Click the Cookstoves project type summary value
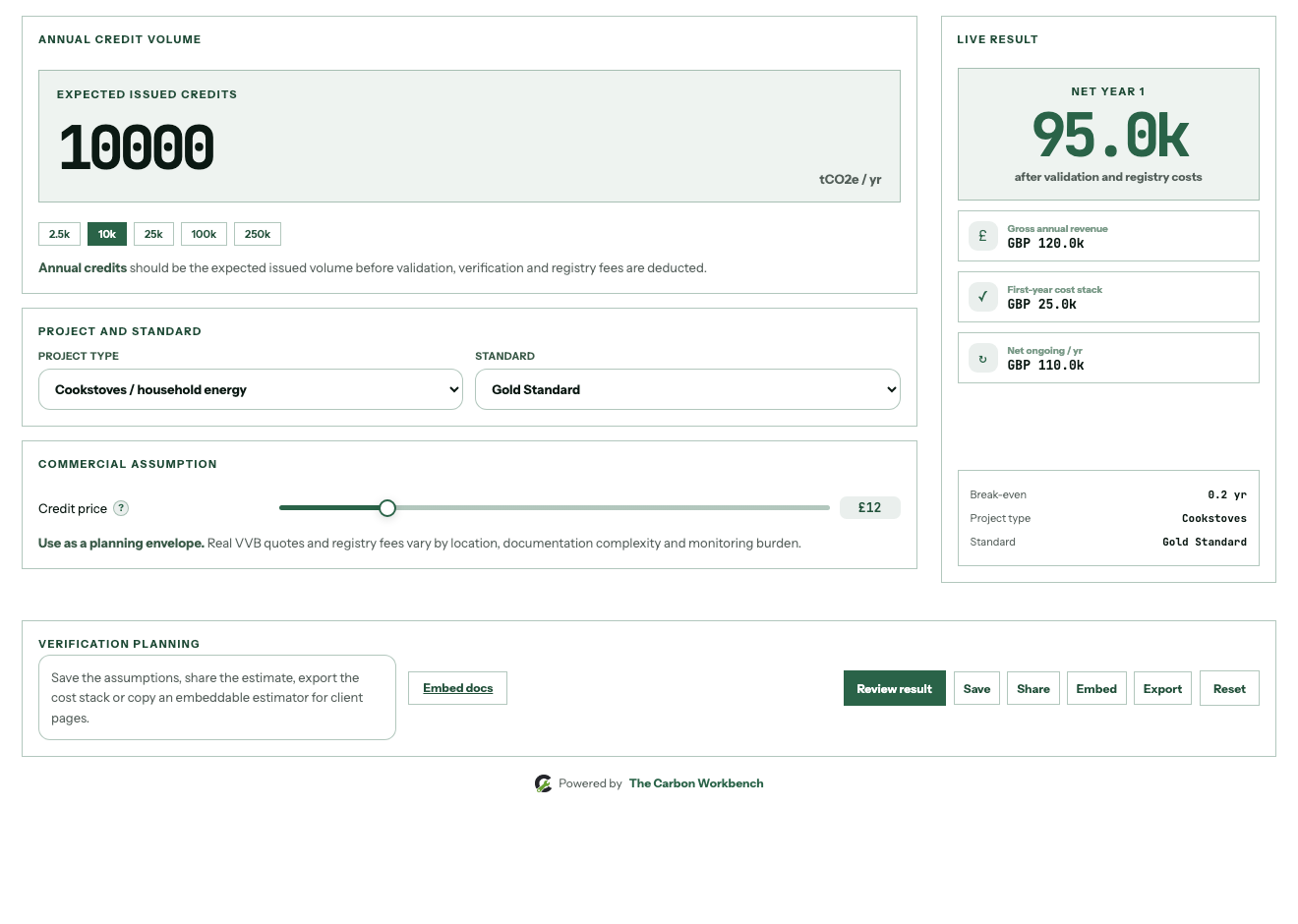The width and height of the screenshot is (1298, 924). click(1213, 518)
